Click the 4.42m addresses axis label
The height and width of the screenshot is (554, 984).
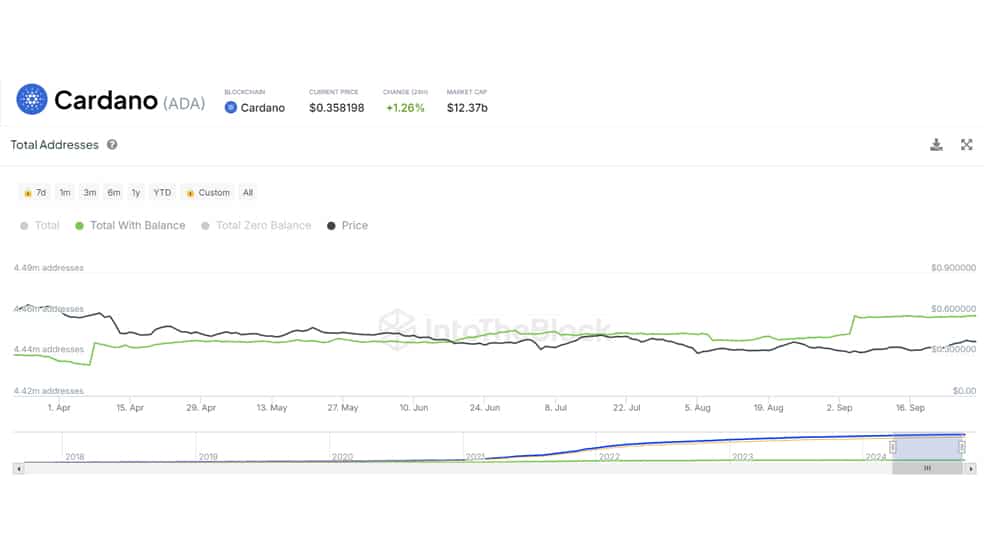pos(48,391)
